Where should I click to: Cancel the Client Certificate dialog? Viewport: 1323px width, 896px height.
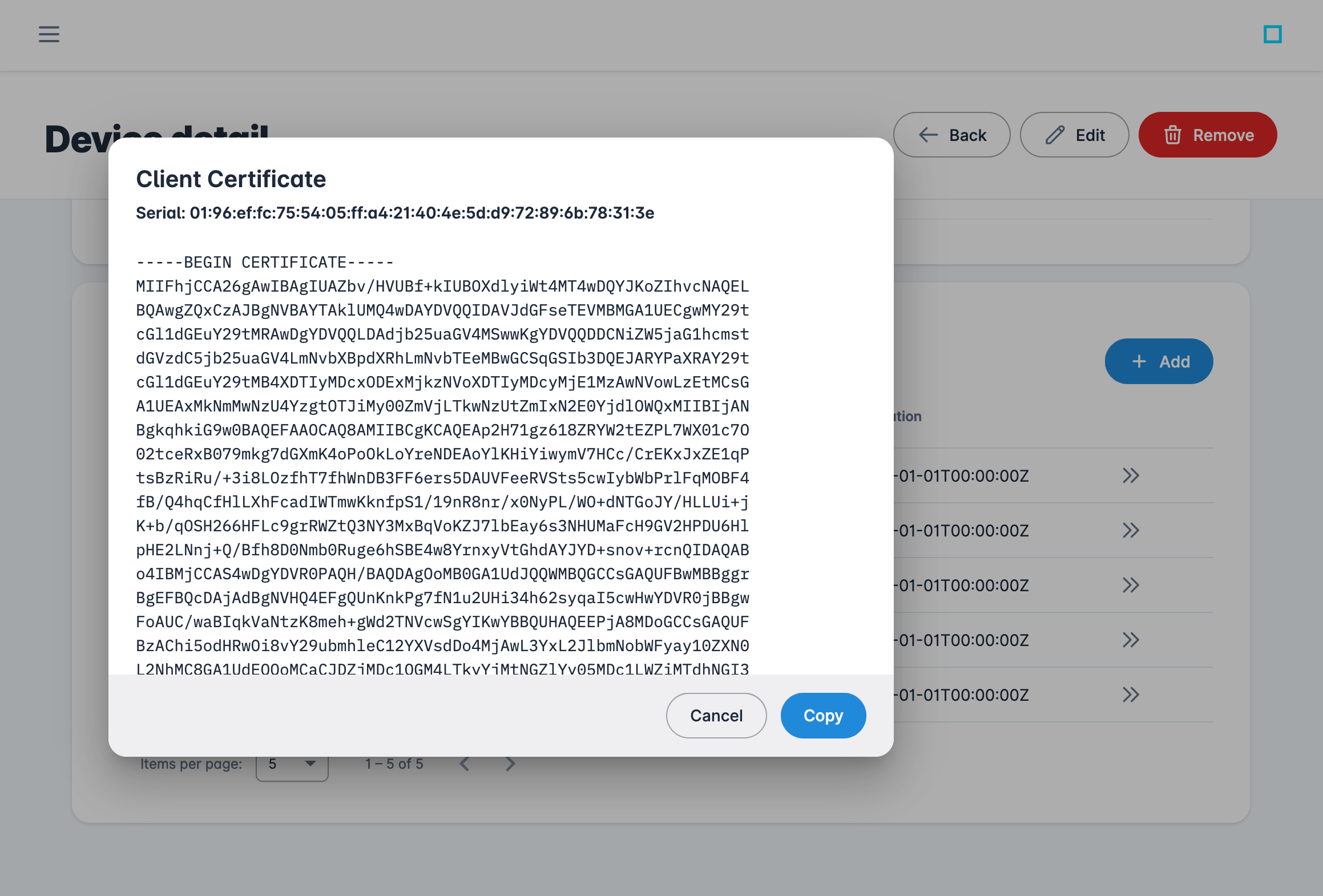coord(716,716)
